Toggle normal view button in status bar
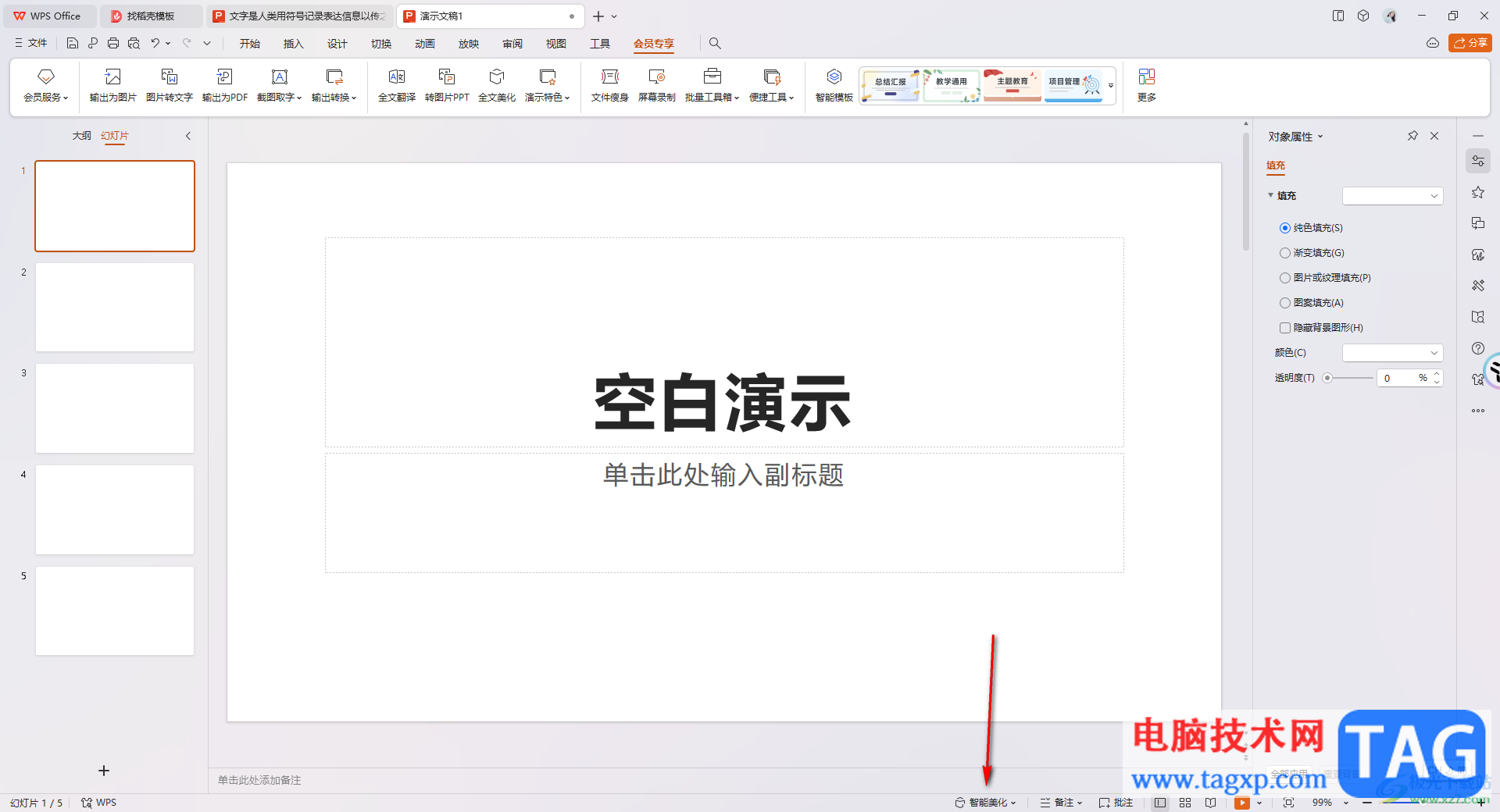1500x812 pixels. pyautogui.click(x=1160, y=803)
